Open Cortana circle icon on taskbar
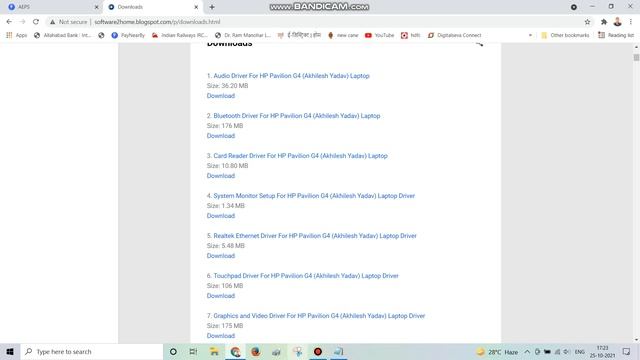Viewport: 640px width, 360px height. [173, 351]
